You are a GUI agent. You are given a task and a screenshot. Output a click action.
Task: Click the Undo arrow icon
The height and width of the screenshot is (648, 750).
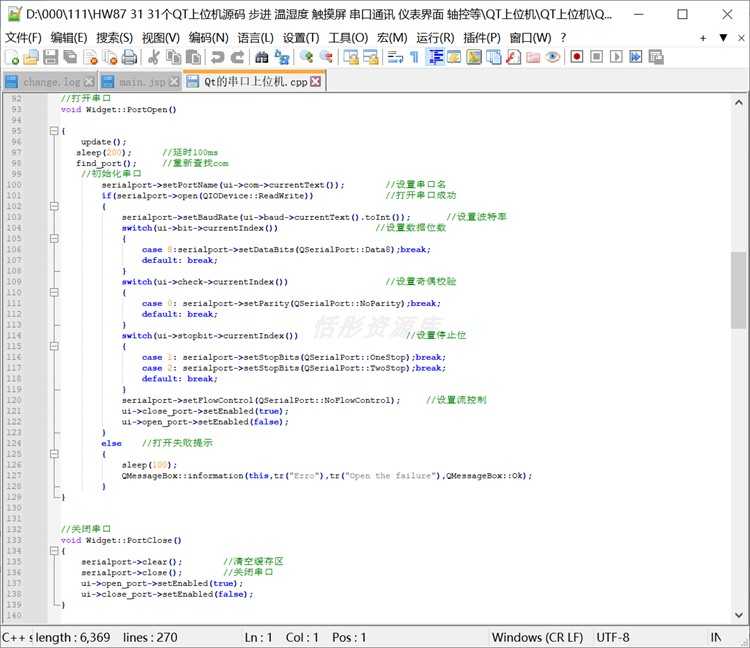pyautogui.click(x=218, y=57)
